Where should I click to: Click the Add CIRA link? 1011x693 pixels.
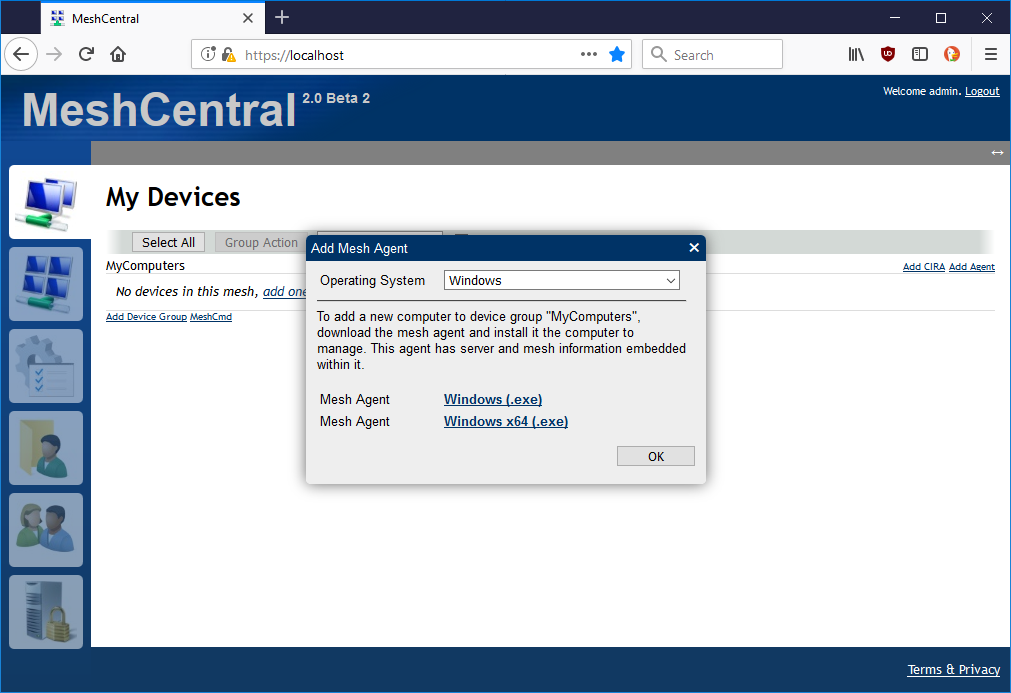click(x=923, y=267)
